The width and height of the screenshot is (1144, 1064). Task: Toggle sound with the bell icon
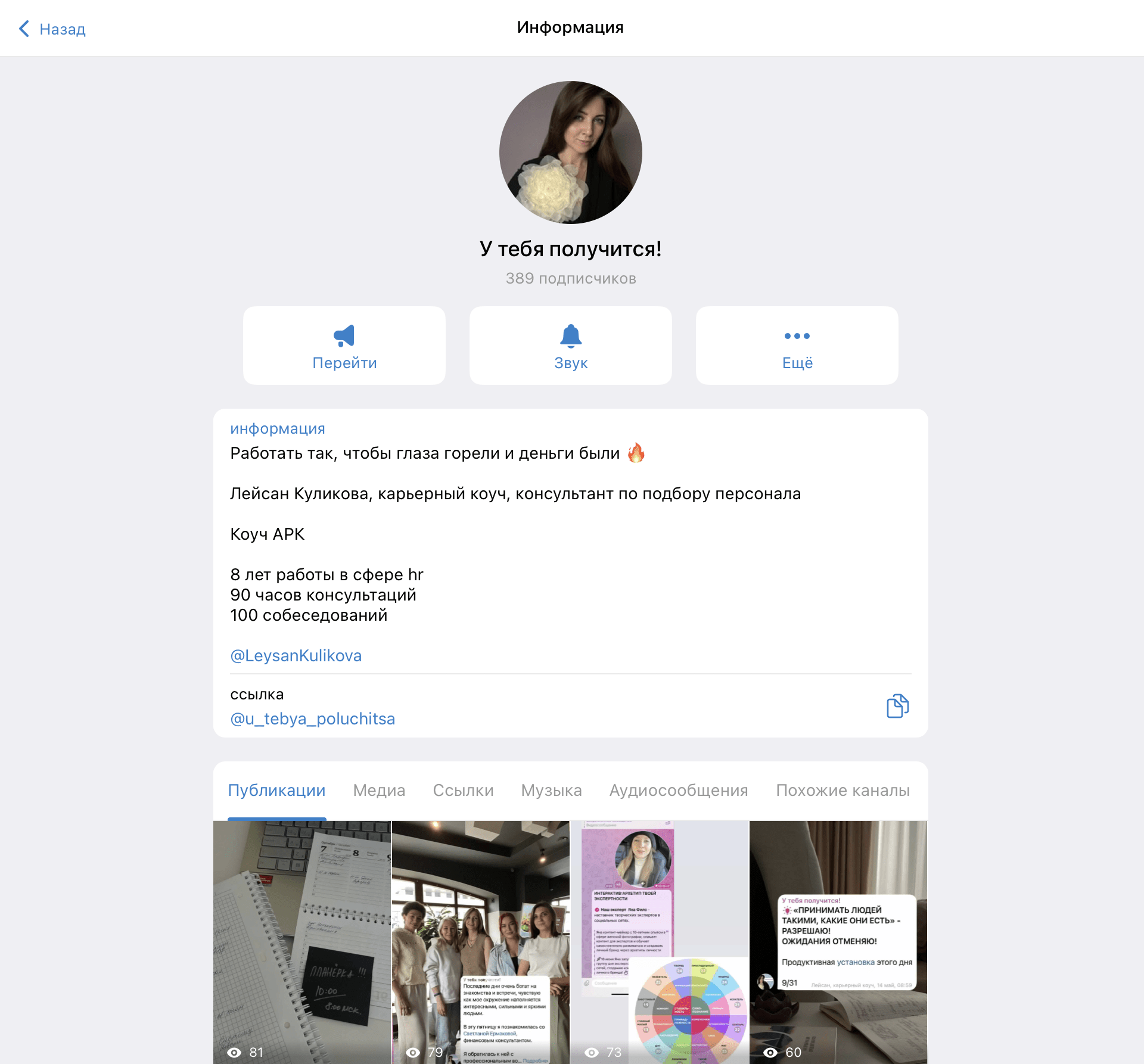pos(570,336)
